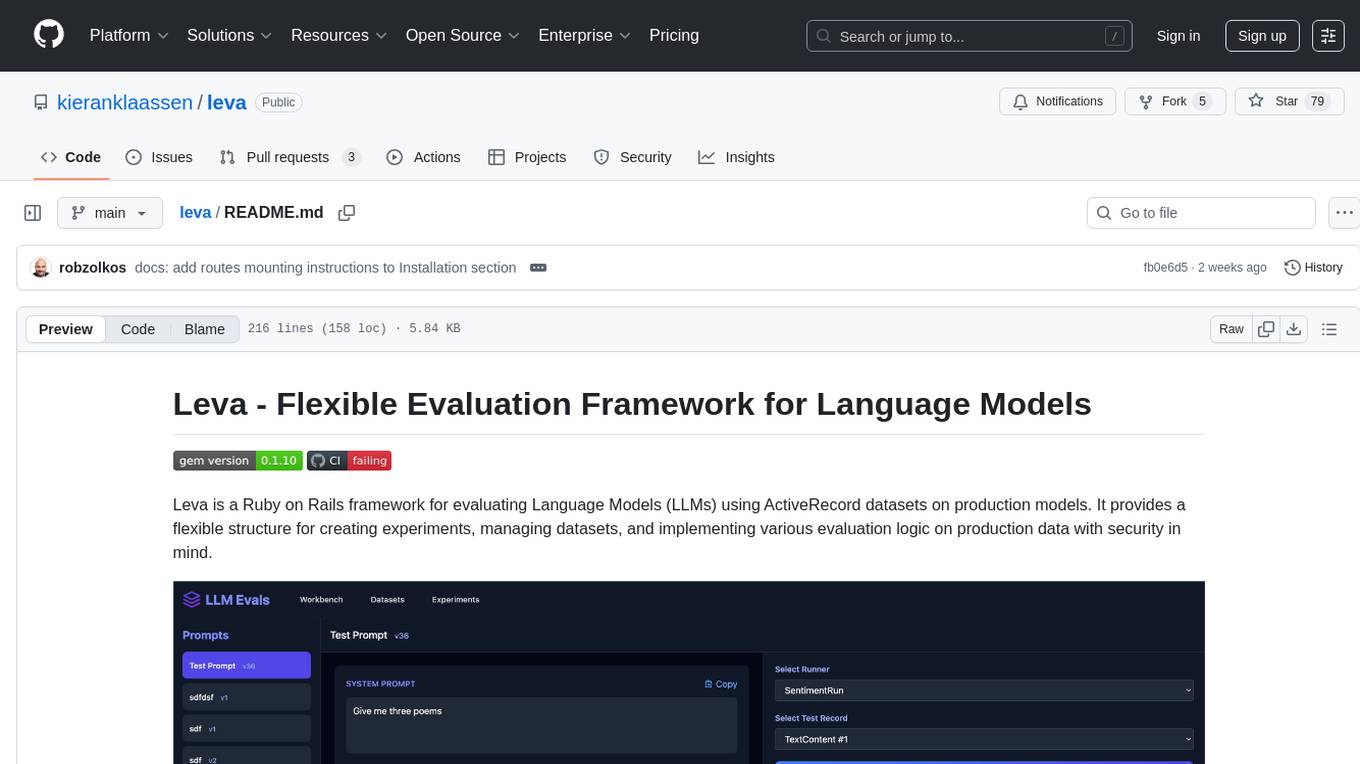Open the Enterprise dropdown menu
The height and width of the screenshot is (764, 1360).
585,35
